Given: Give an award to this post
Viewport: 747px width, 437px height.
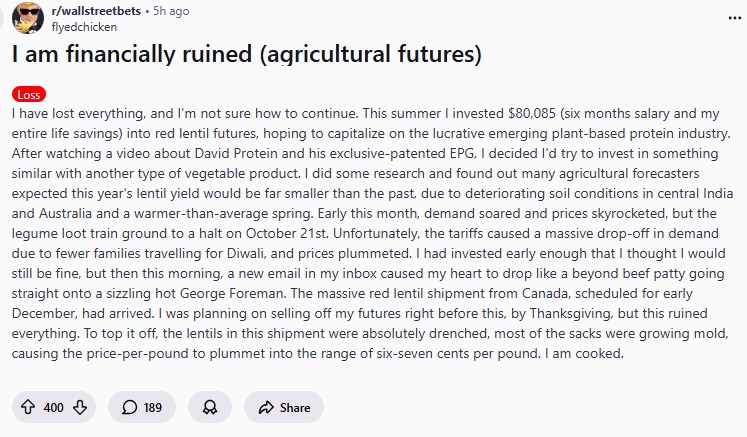Looking at the screenshot, I should [x=210, y=407].
